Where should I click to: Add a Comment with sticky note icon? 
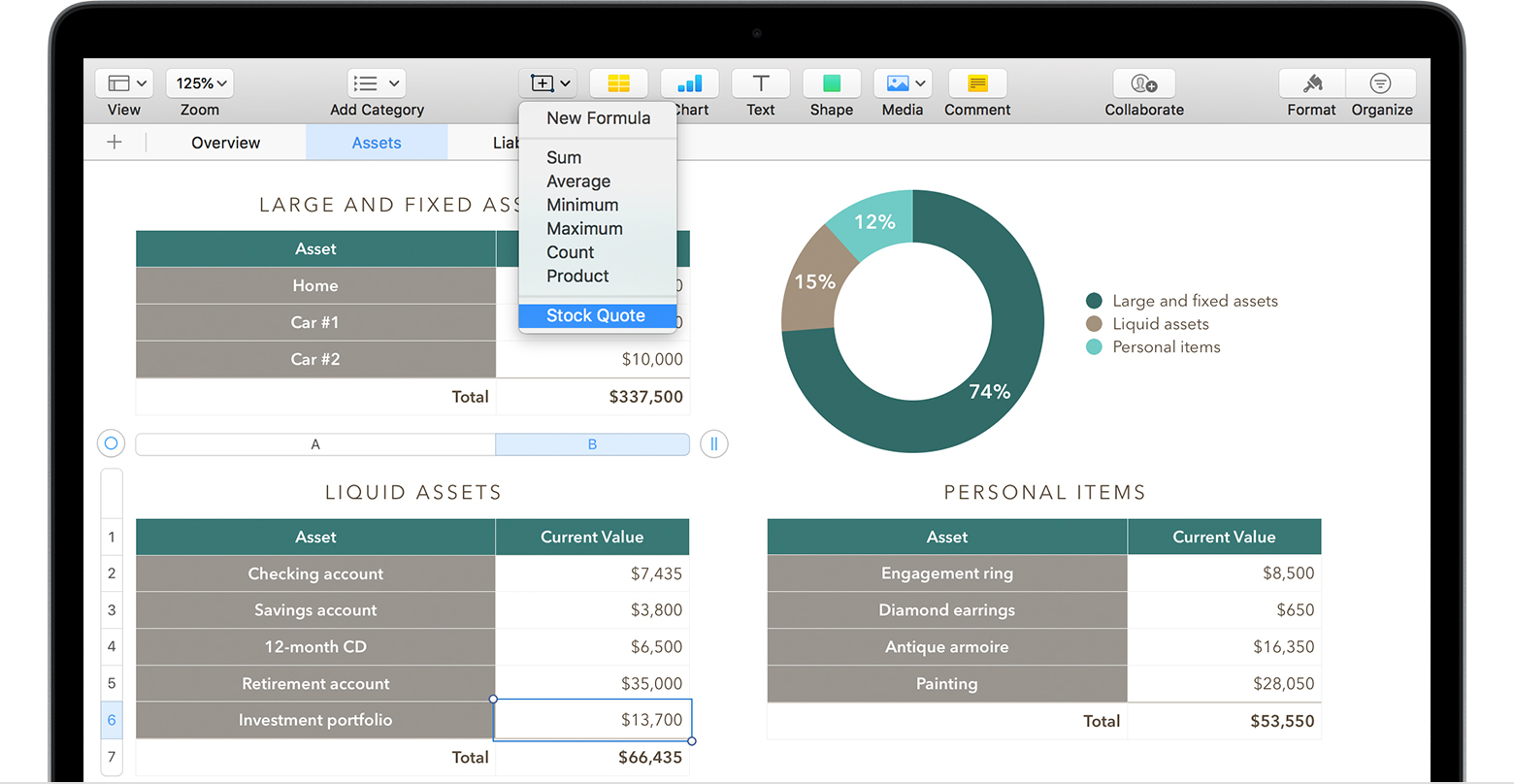click(x=977, y=83)
